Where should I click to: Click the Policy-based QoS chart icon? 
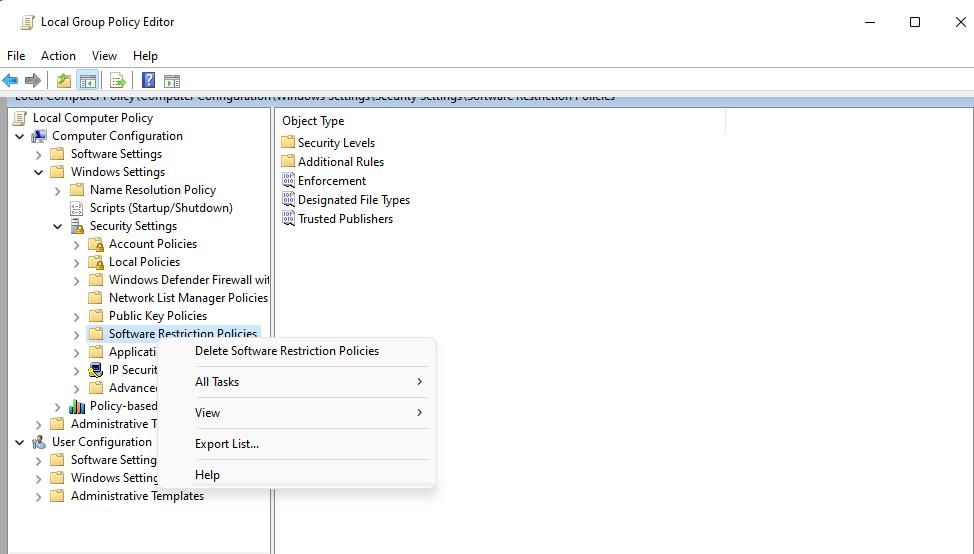(76, 406)
